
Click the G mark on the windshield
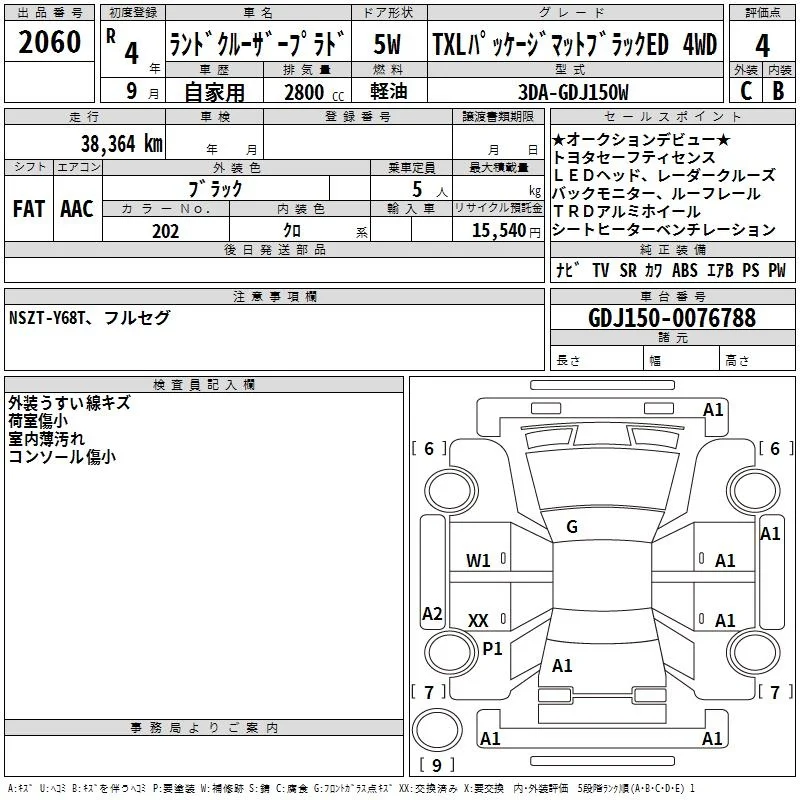click(x=572, y=527)
